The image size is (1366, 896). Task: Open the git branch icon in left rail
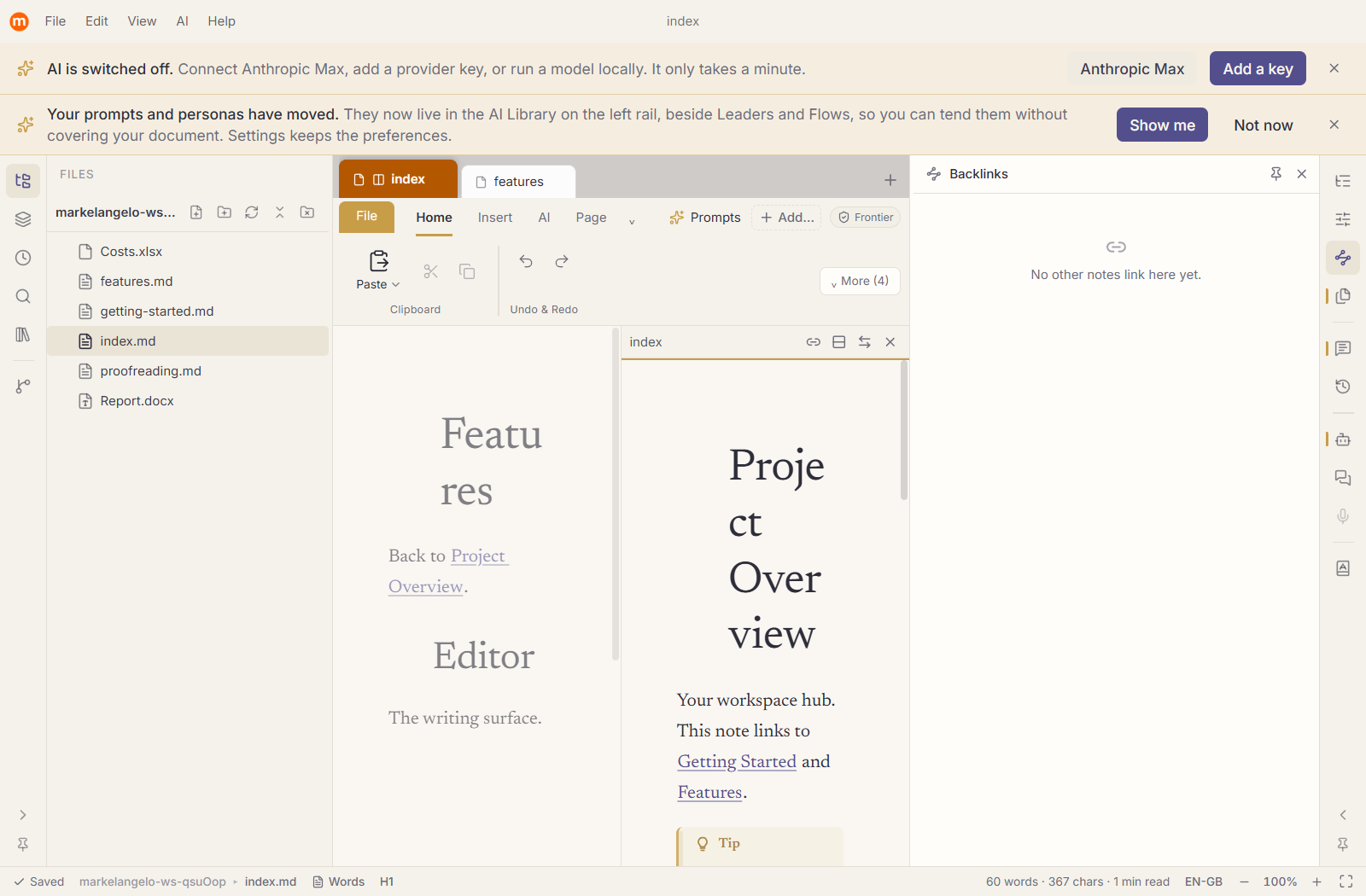(23, 387)
